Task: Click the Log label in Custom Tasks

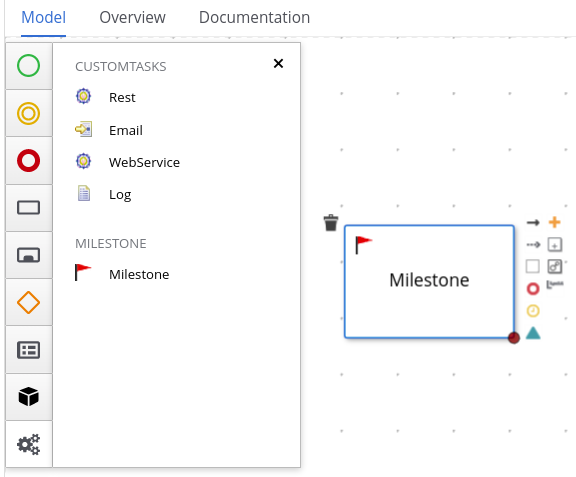Action: tap(120, 195)
